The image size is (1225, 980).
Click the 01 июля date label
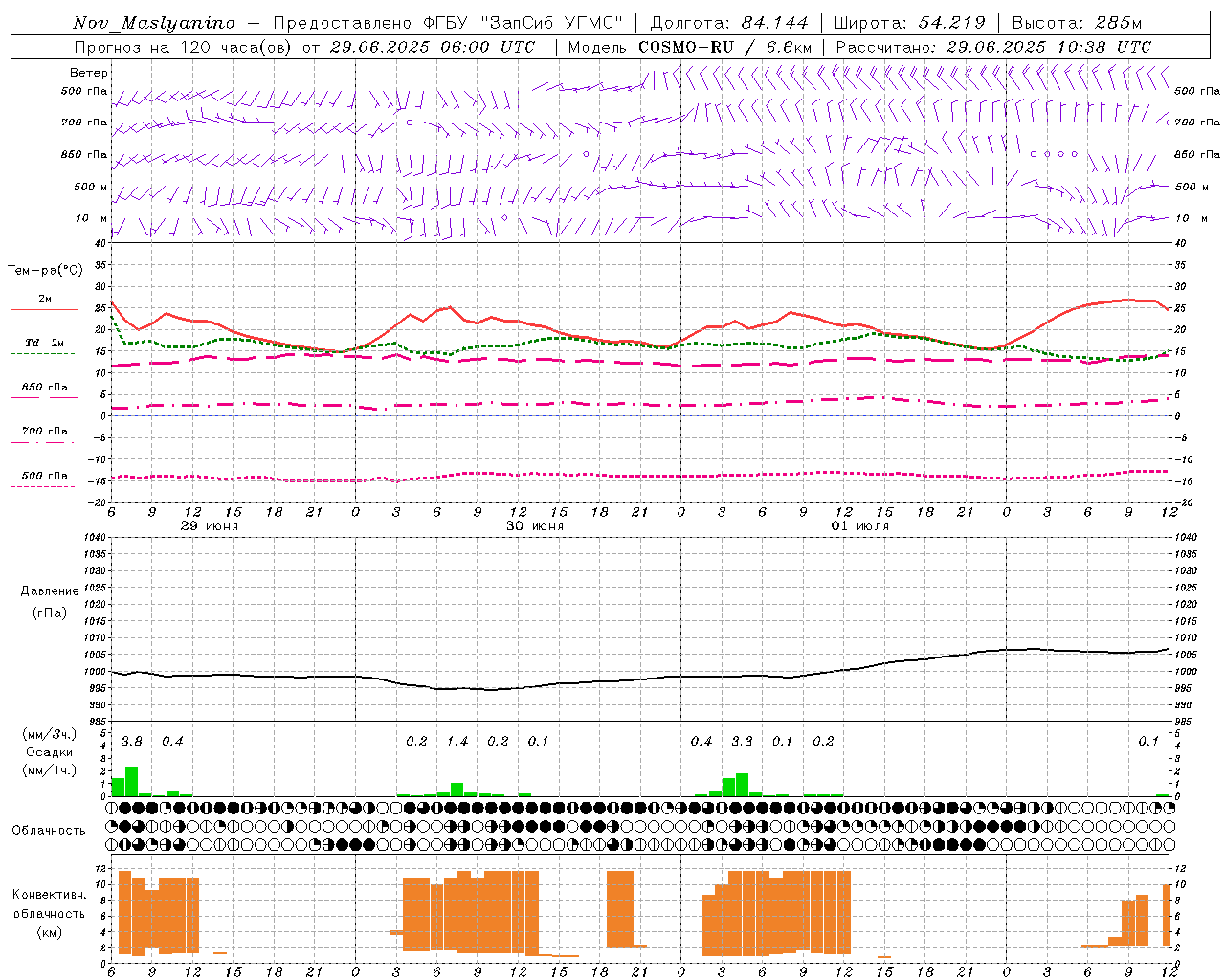[860, 526]
